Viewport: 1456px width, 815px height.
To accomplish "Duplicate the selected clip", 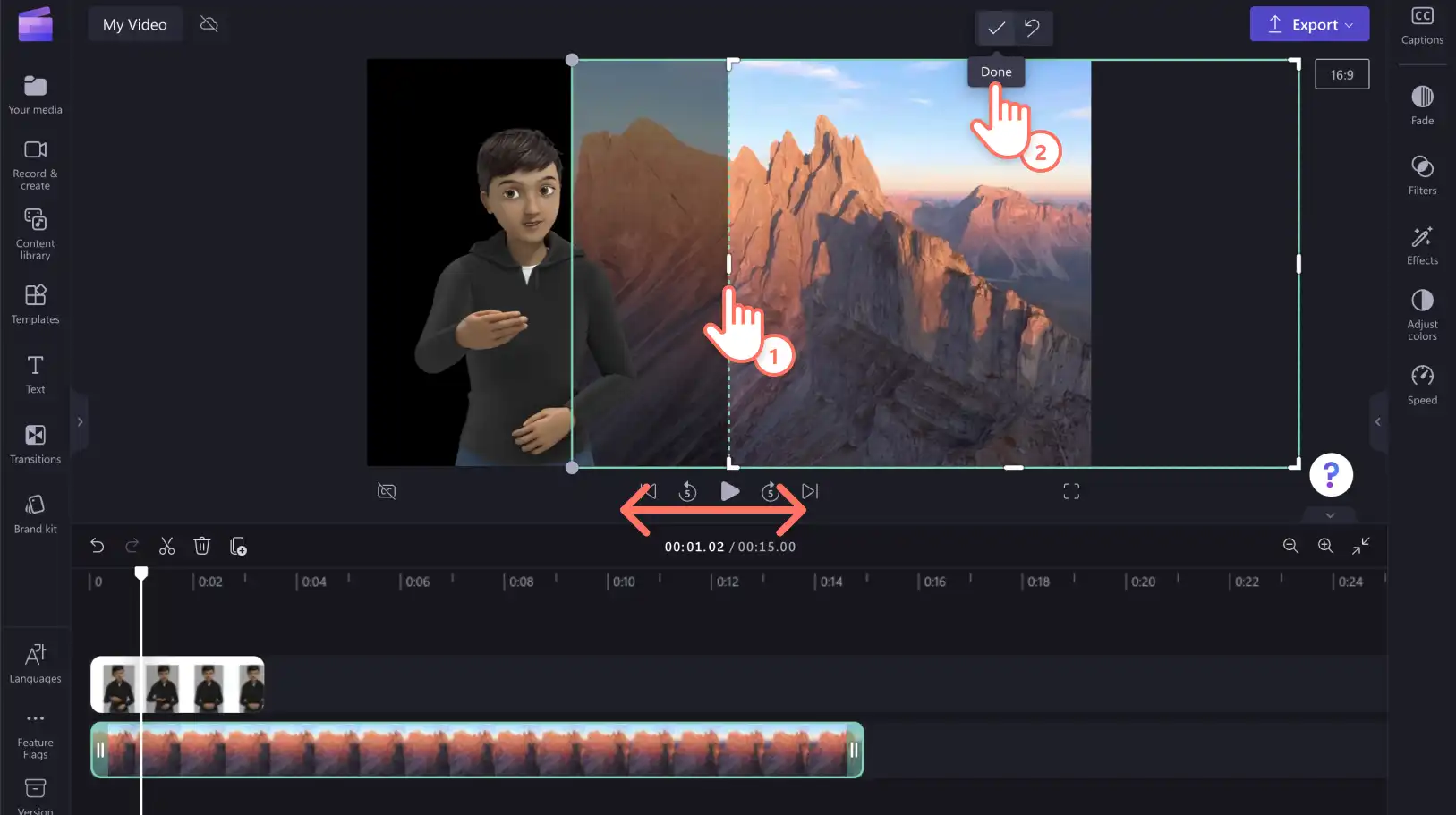I will pyautogui.click(x=238, y=546).
